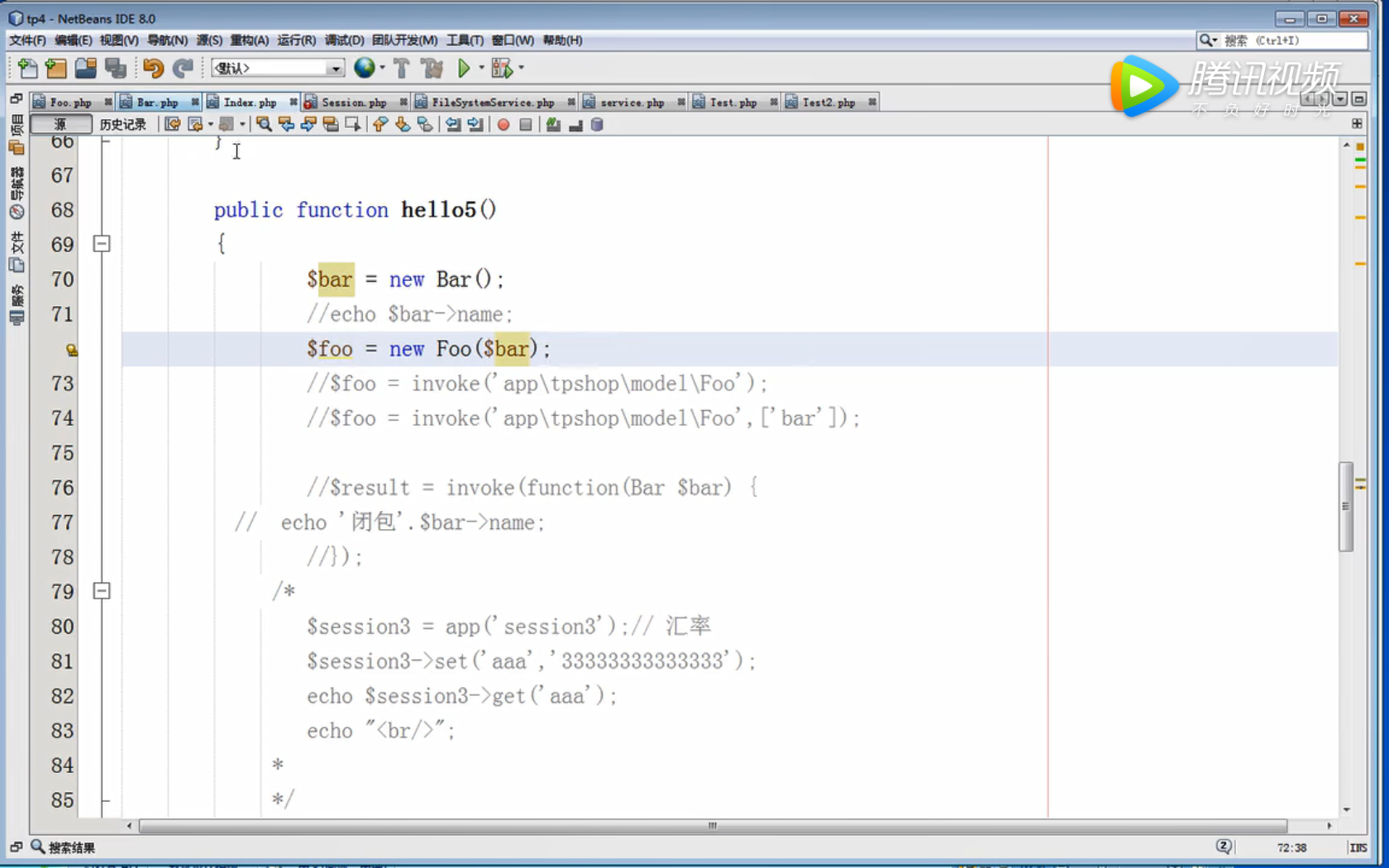Switch to the Bar.php tab

tap(157, 103)
